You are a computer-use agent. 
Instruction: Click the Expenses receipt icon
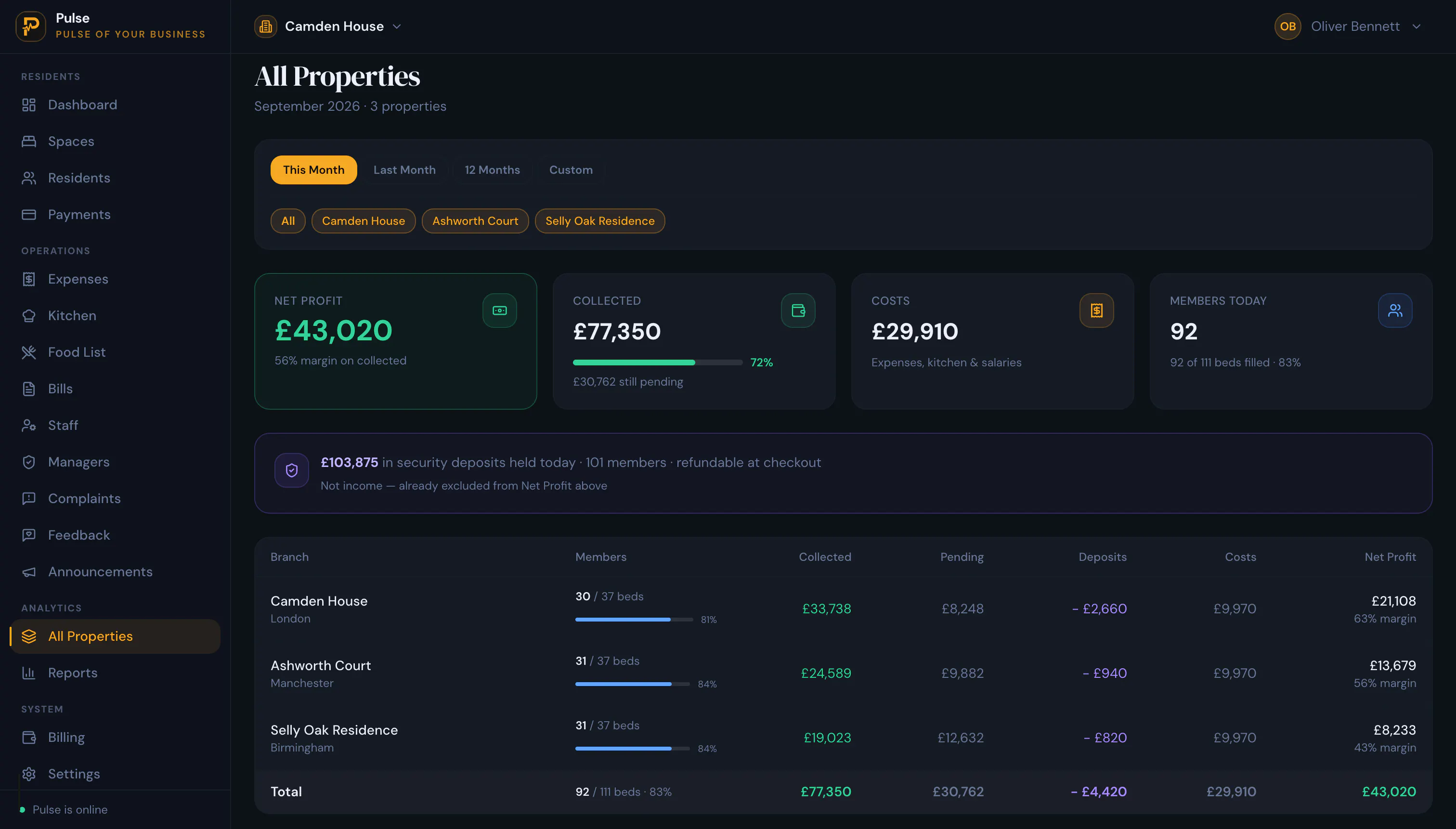29,279
